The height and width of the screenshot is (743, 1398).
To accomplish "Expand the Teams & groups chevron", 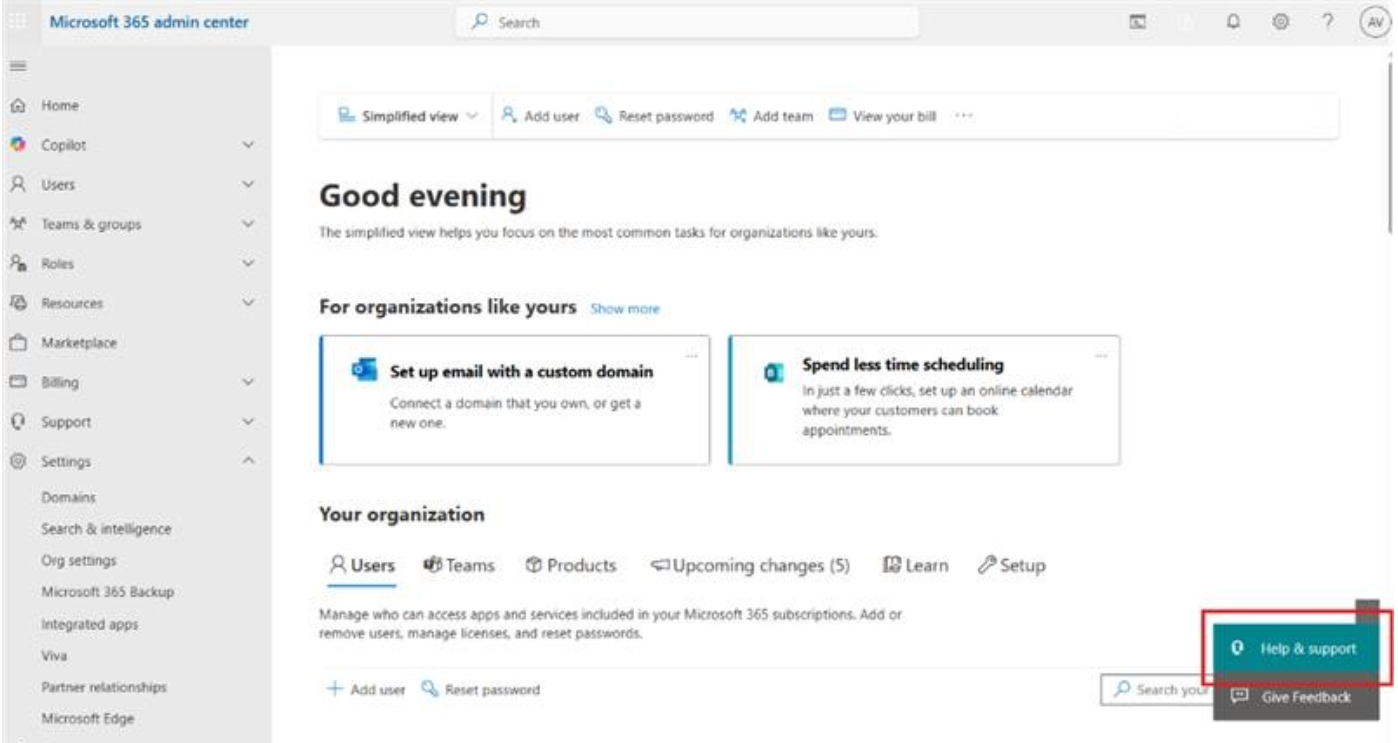I will (x=250, y=224).
